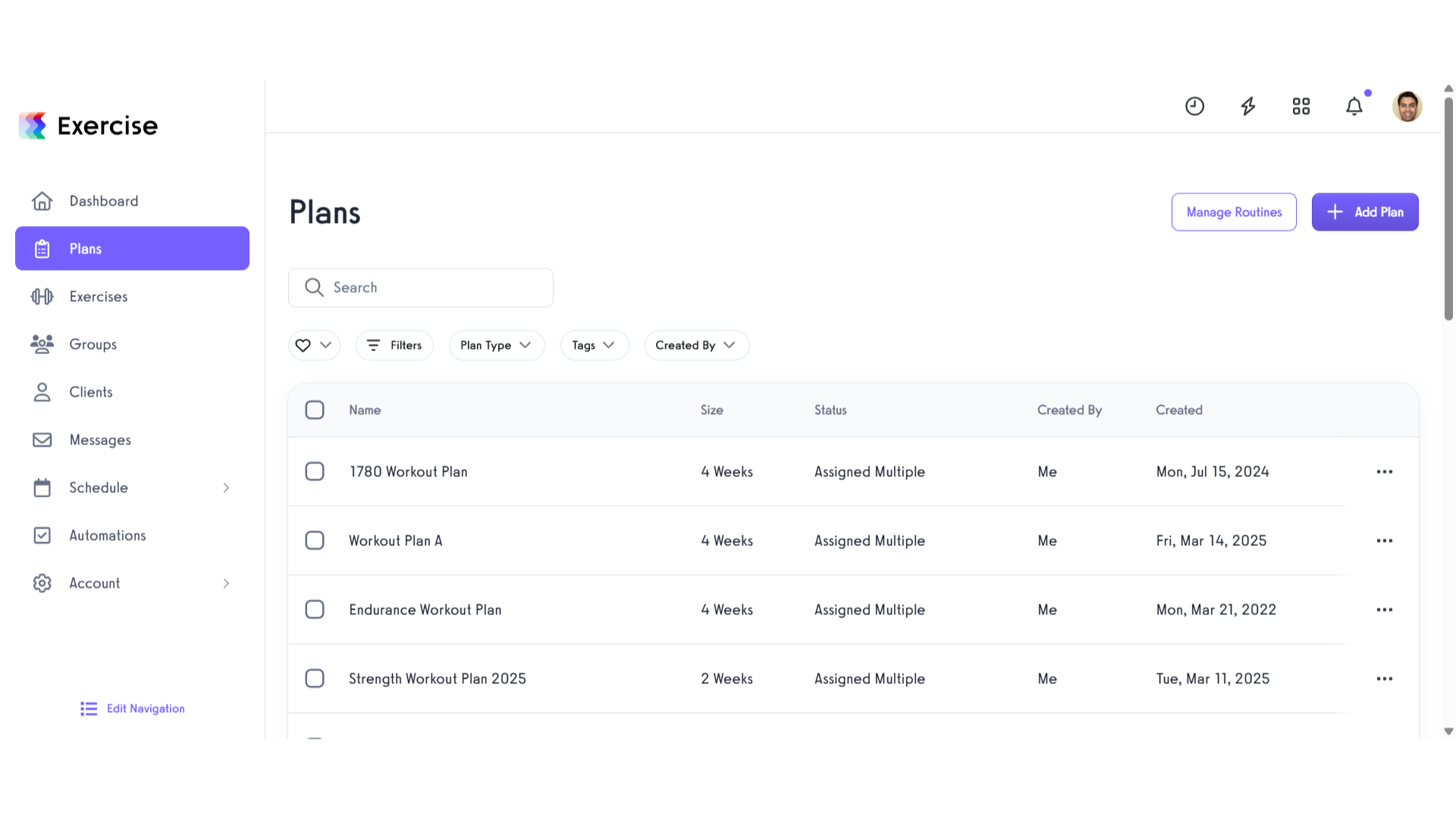Open the favorites heart dropdown

click(314, 345)
